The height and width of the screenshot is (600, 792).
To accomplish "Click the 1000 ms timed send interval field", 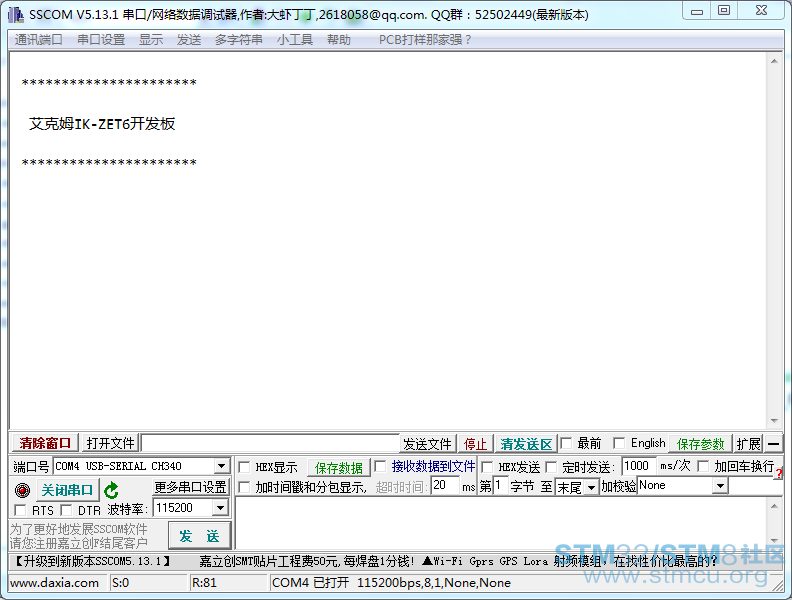I will click(x=638, y=466).
